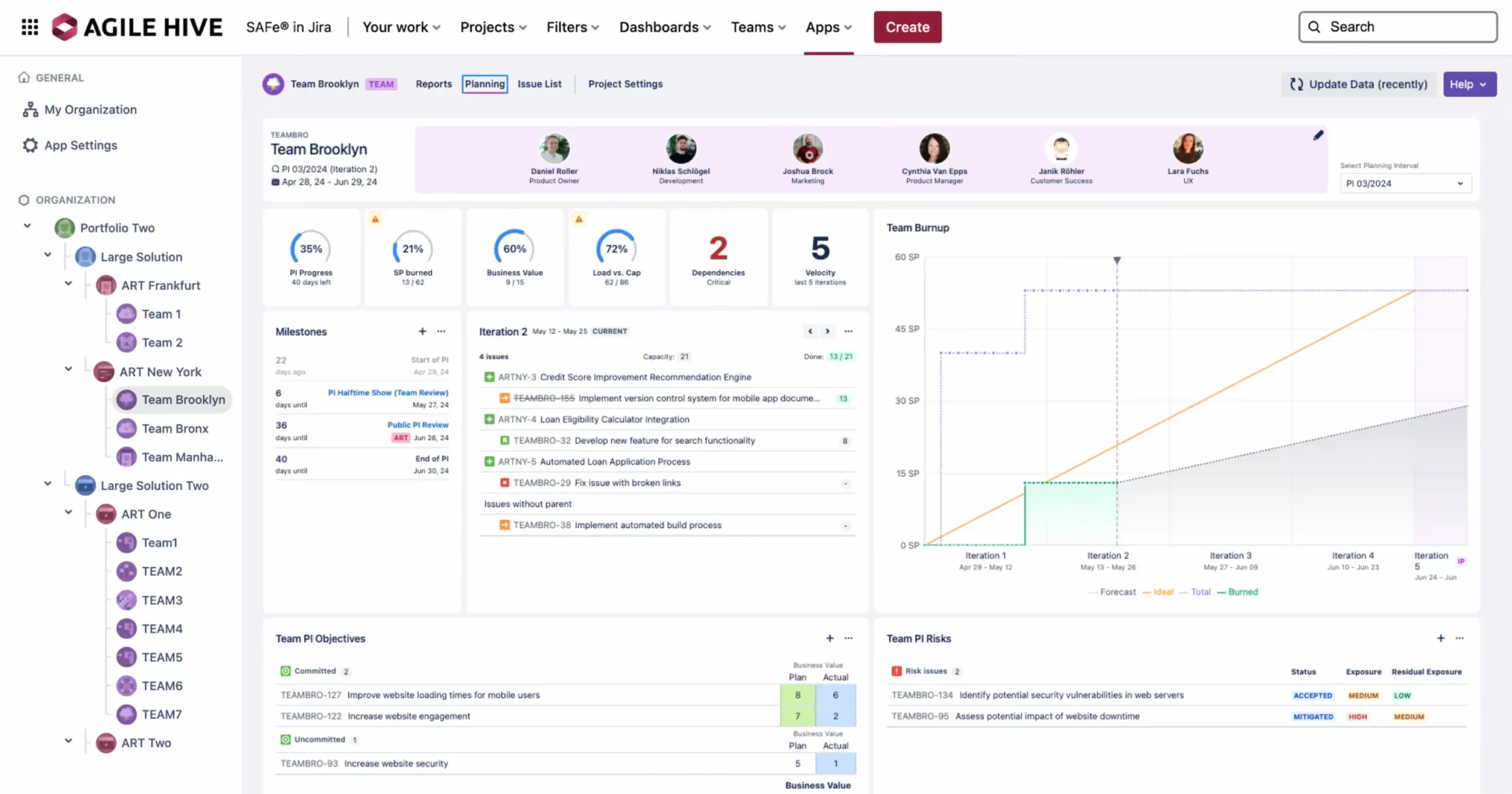Add a milestone with the plus icon
1512x794 pixels.
[422, 332]
